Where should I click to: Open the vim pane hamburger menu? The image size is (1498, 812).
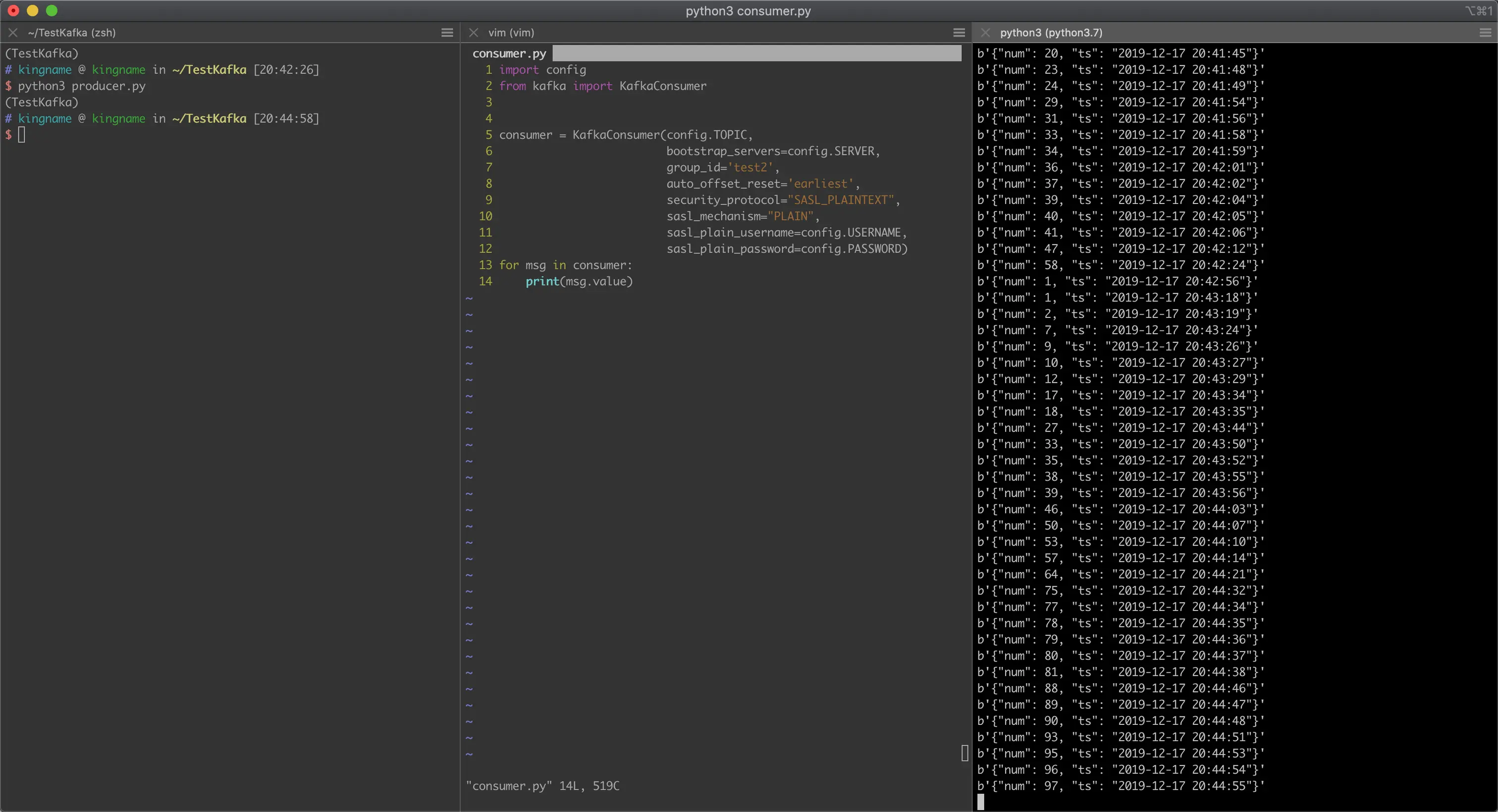(959, 33)
